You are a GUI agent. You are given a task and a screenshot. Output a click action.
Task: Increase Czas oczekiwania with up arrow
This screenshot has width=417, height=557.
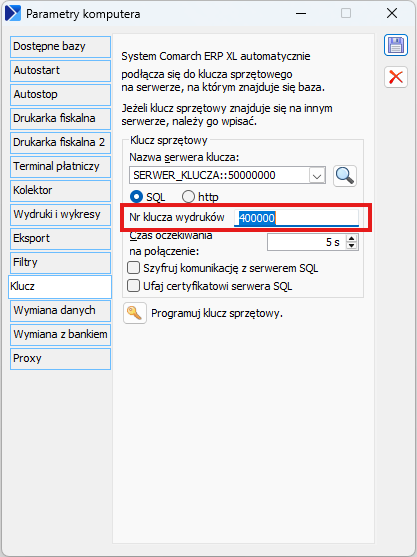[352, 238]
